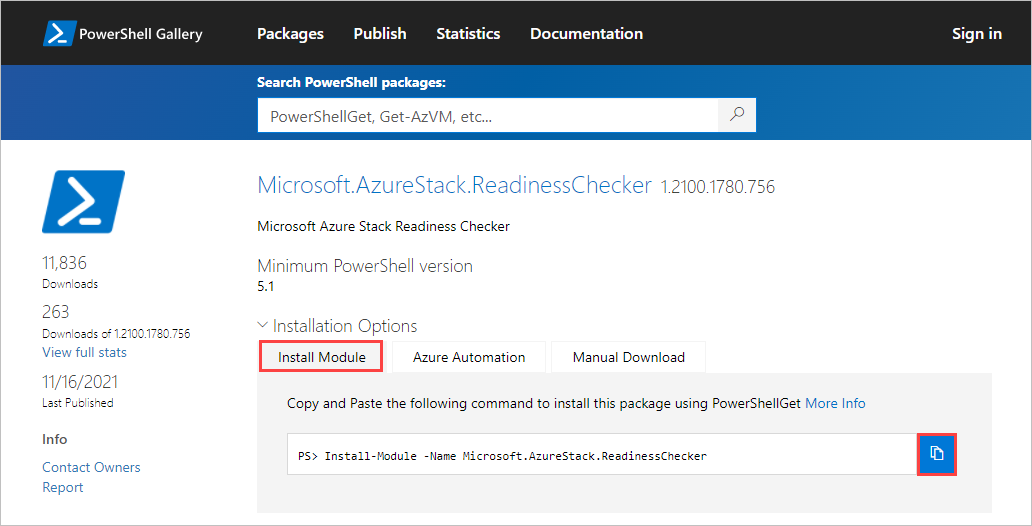Open the Microsoft.AzureStack.ReadinessChecker package title
Screen dimensions: 1032x526
[x=454, y=185]
